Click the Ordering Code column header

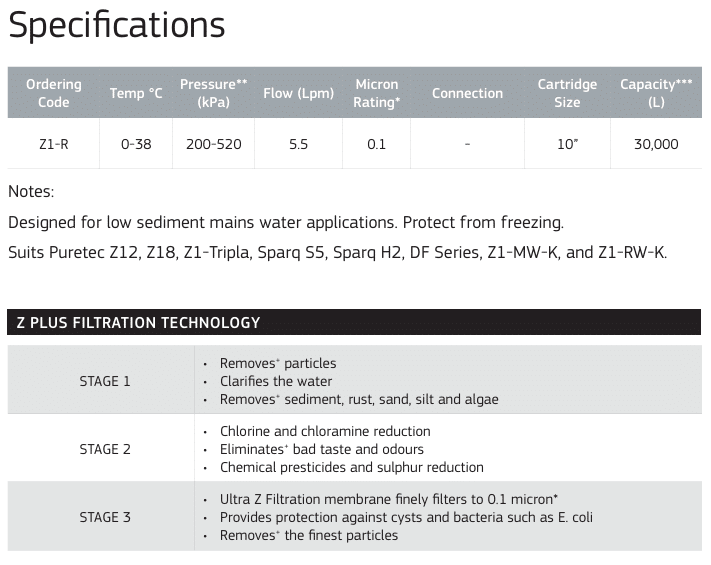point(54,93)
